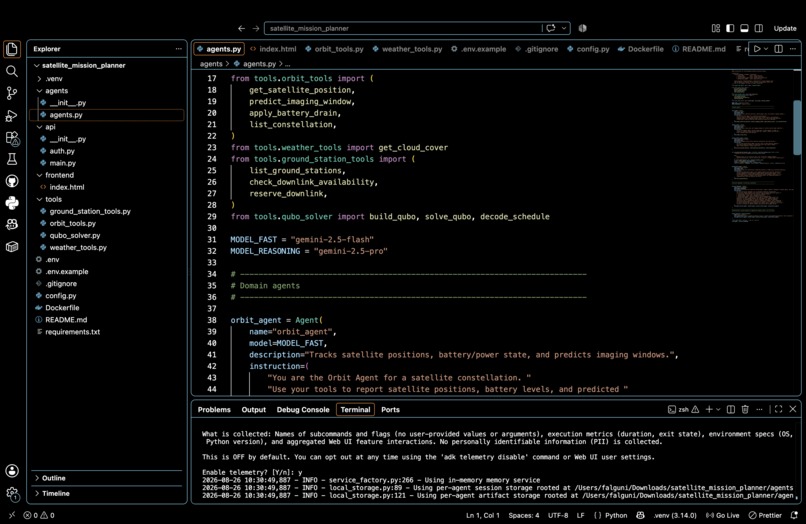Image resolution: width=806 pixels, height=524 pixels.
Task: Toggle the secondary side bar visibility
Action: point(759,28)
